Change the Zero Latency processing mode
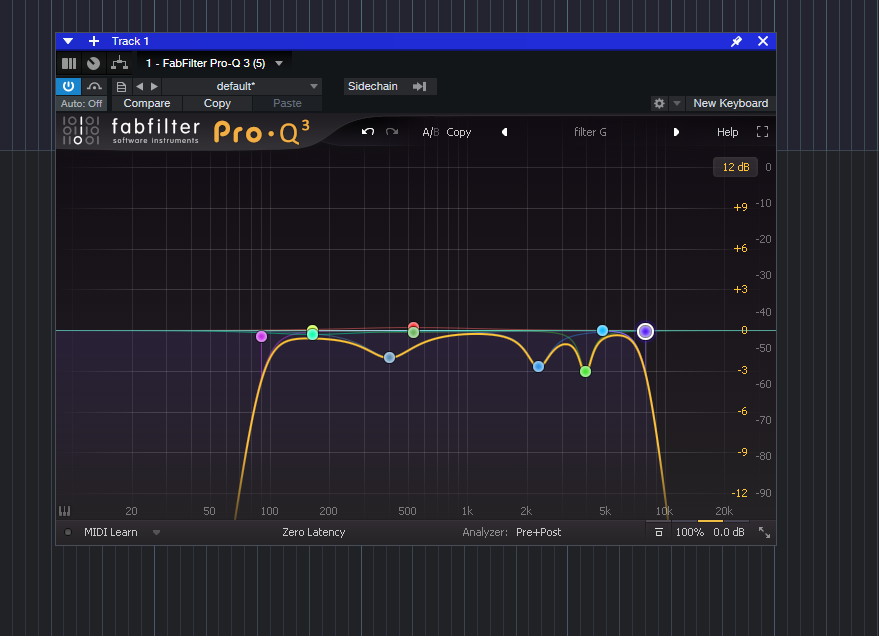The height and width of the screenshot is (636, 879). (313, 532)
